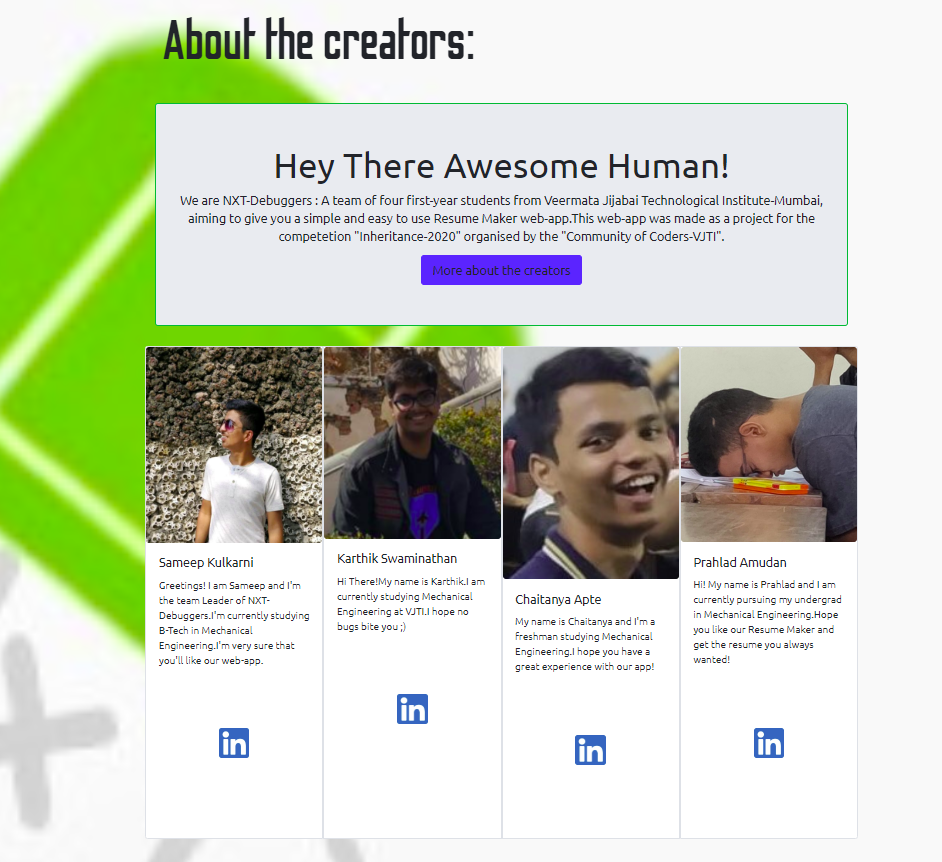Click Chaitanya's freshman bio text
Image resolution: width=942 pixels, height=862 pixels.
[x=585, y=644]
